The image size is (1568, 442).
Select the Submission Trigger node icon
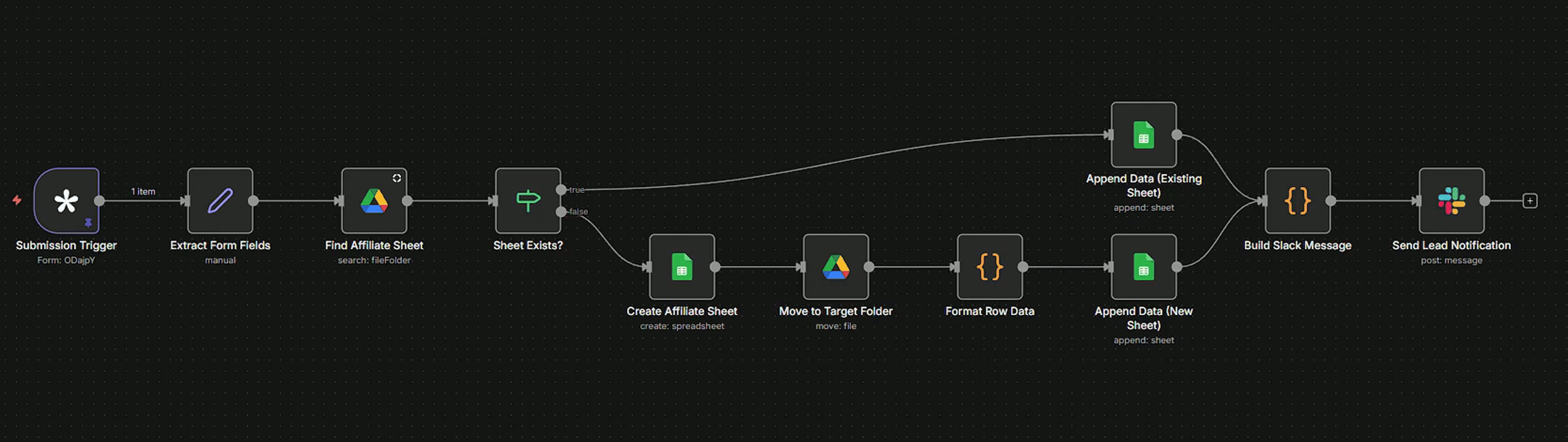pos(66,201)
